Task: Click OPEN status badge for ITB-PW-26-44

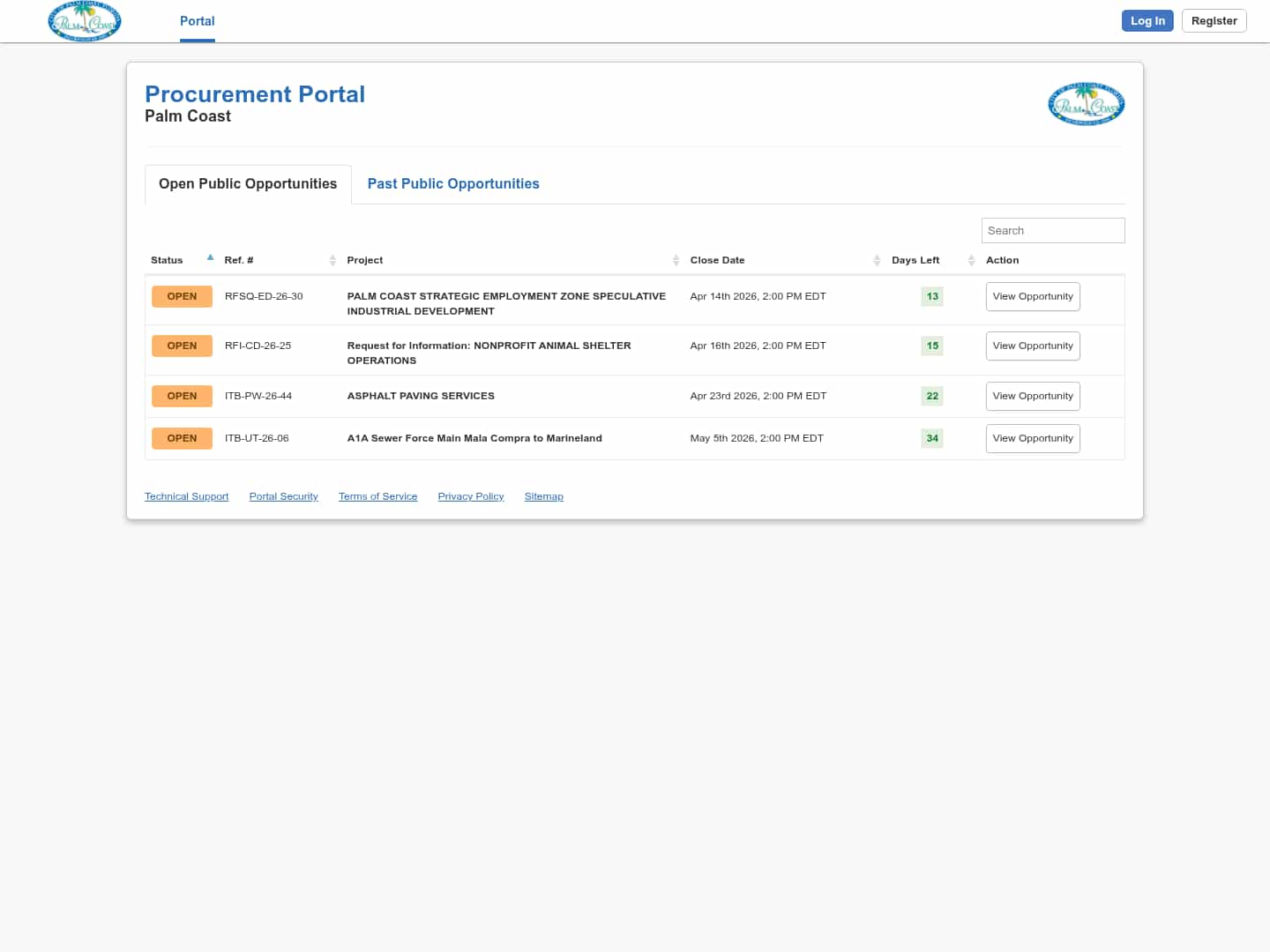Action: click(182, 397)
